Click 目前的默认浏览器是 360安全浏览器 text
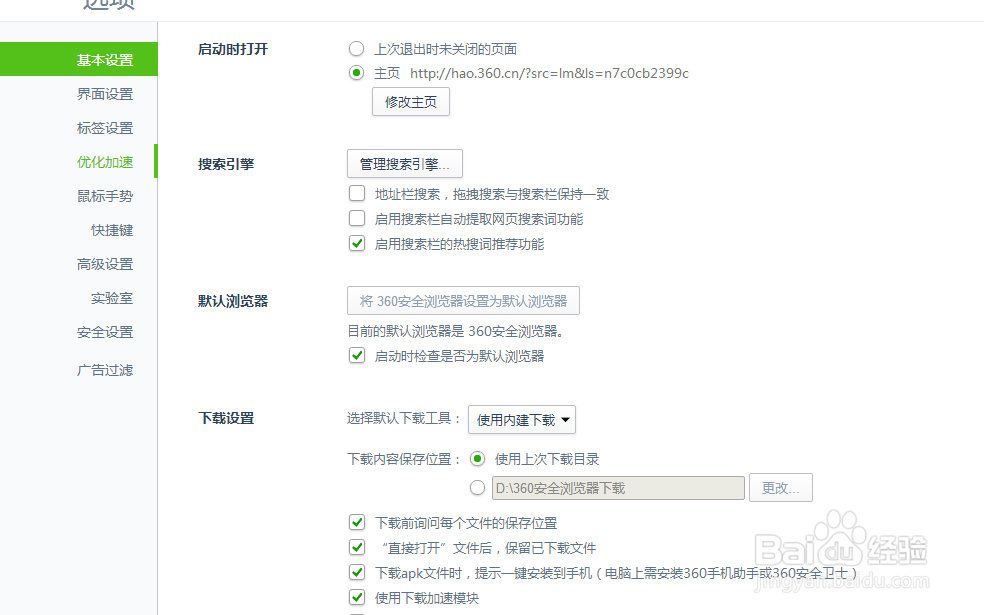Viewport: 984px width, 615px height. 456,331
